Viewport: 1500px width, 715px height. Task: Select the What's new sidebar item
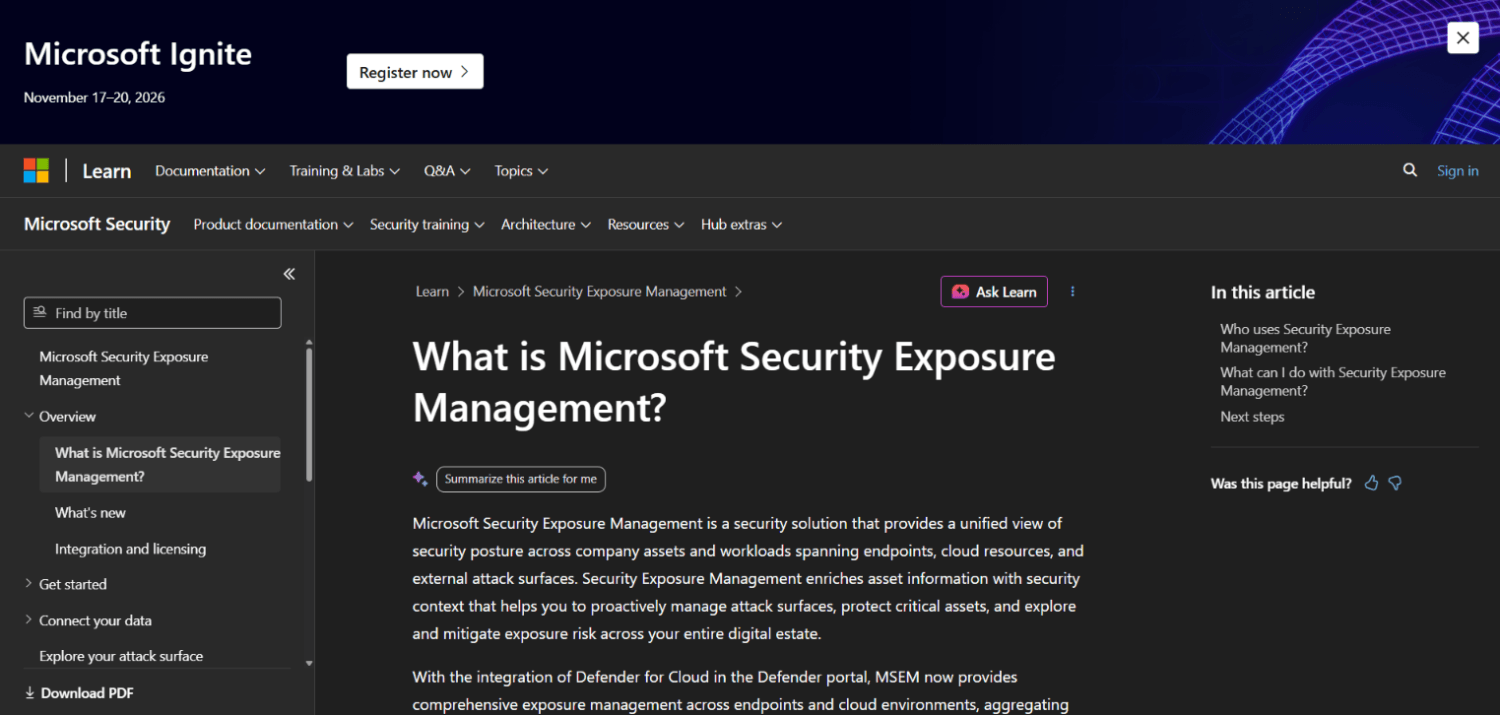(90, 513)
